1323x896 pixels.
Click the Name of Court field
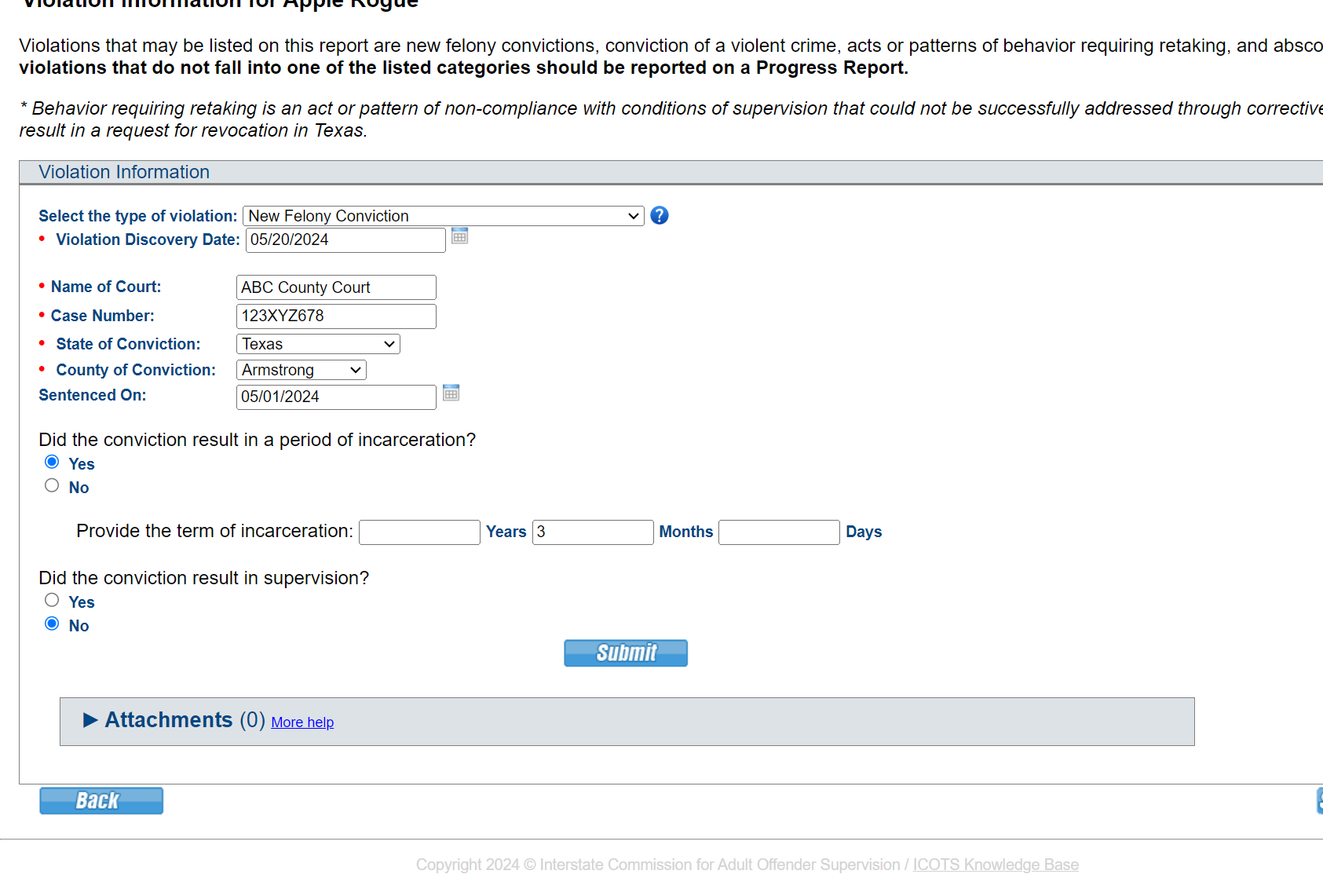336,287
